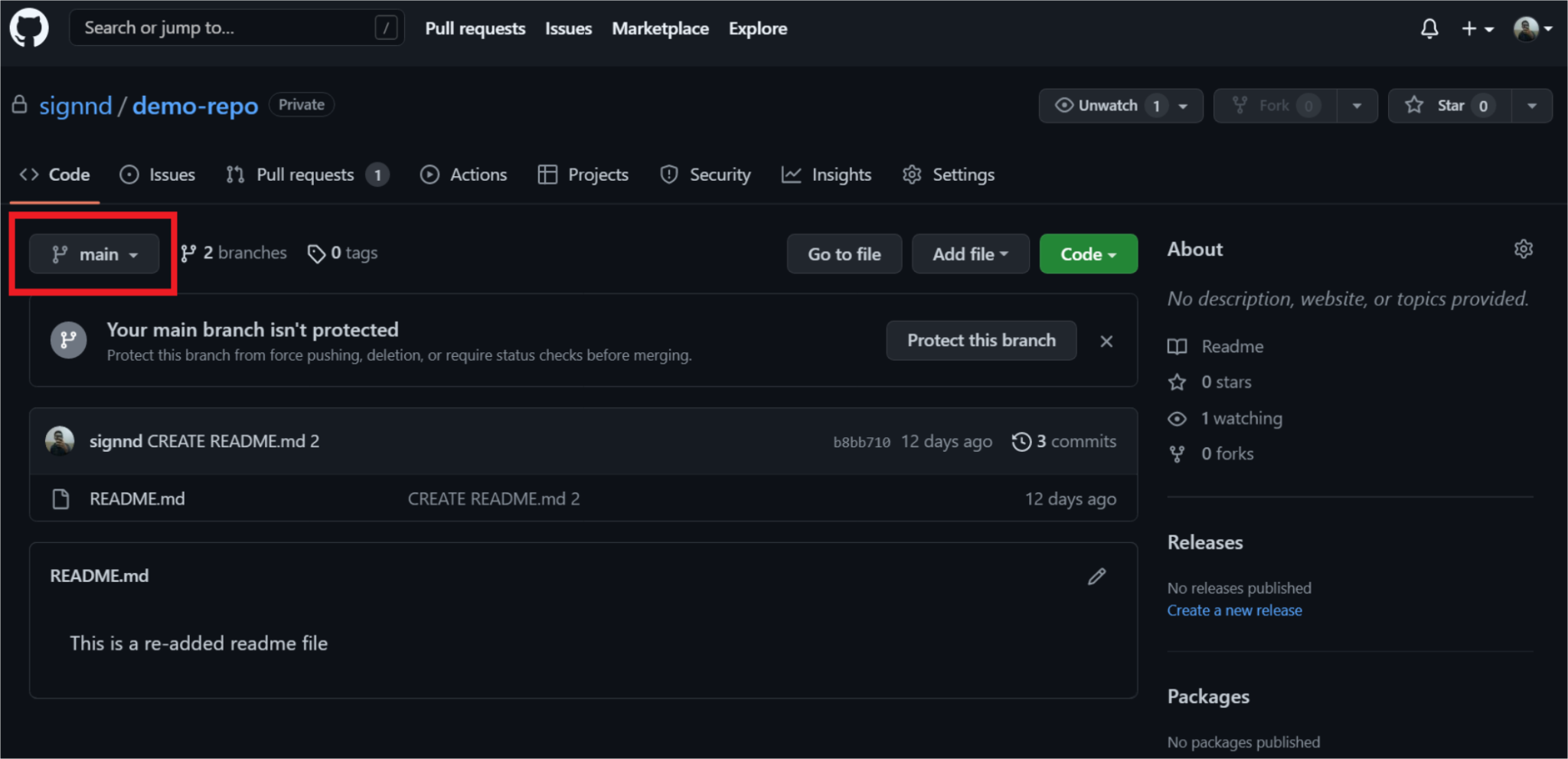Click Create a new release link
This screenshot has height=759, width=1568.
pos(1234,610)
